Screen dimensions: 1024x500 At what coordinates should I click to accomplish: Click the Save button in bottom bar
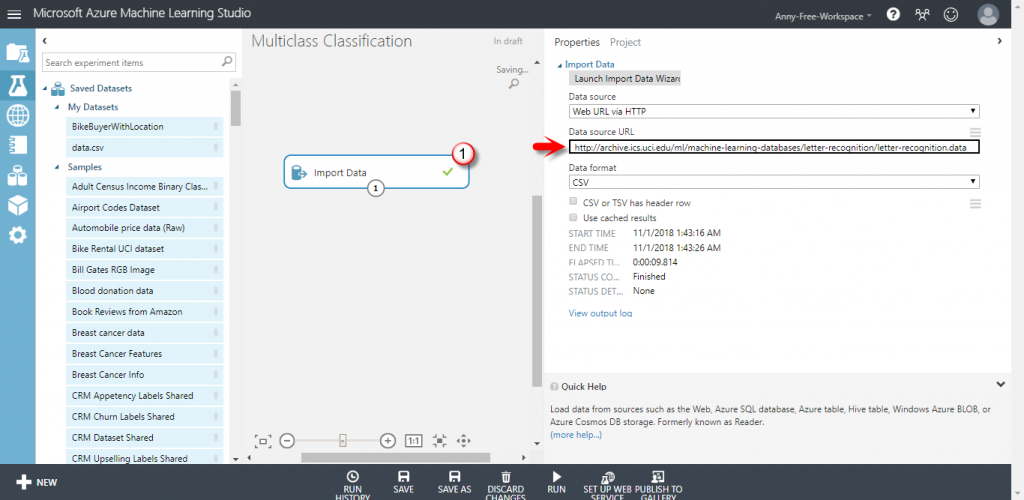(404, 483)
